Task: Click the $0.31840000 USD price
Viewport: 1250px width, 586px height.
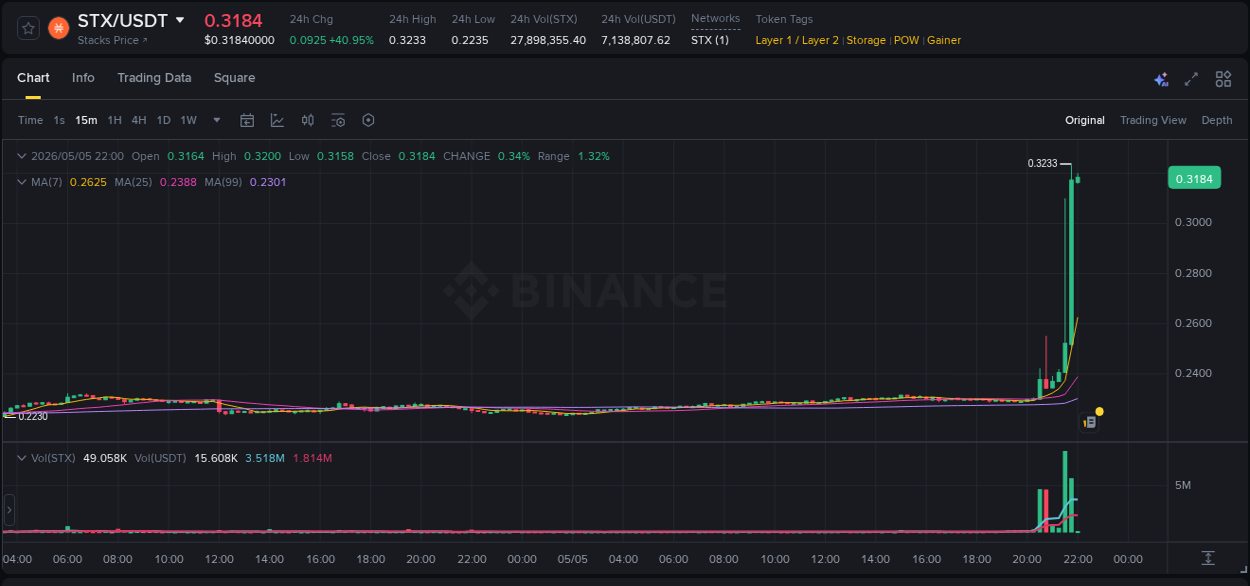Action: 239,40
